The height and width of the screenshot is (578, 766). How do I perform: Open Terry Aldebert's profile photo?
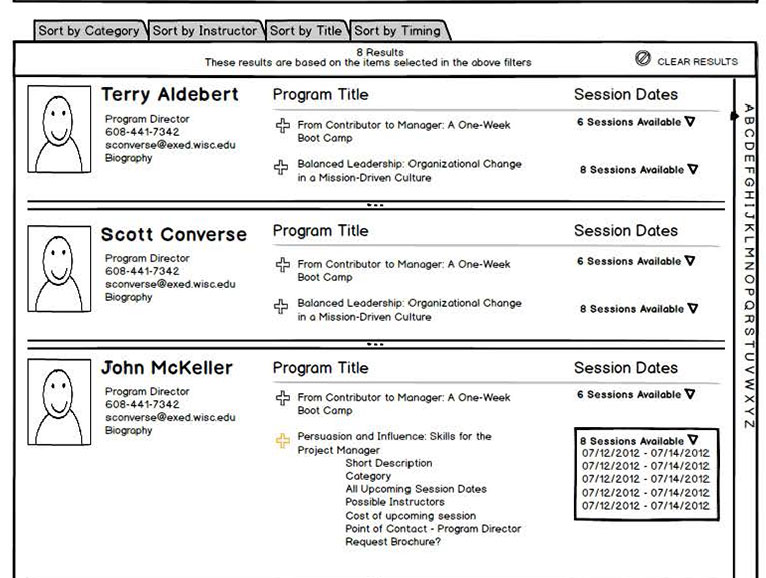pos(59,129)
